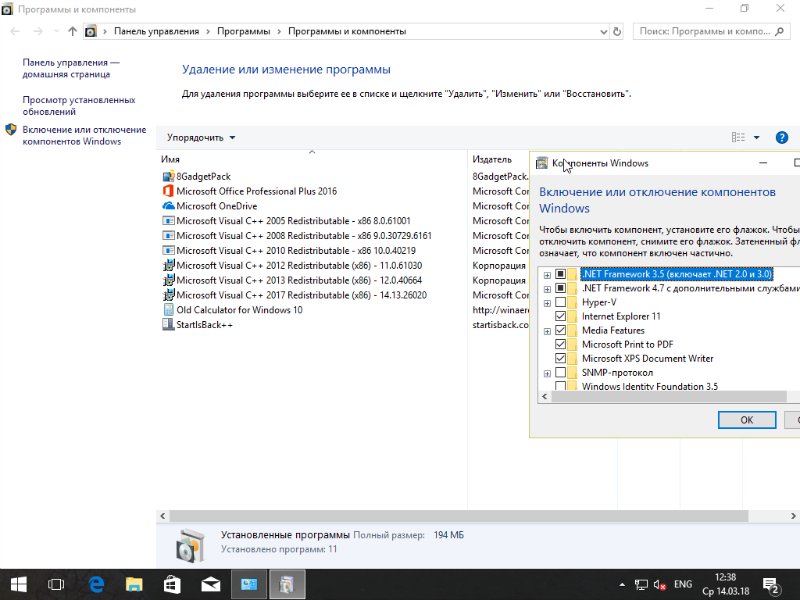Viewport: 800px width, 600px height.
Task: Select the Old Calculator for Windows 10 icon
Action: [x=168, y=310]
